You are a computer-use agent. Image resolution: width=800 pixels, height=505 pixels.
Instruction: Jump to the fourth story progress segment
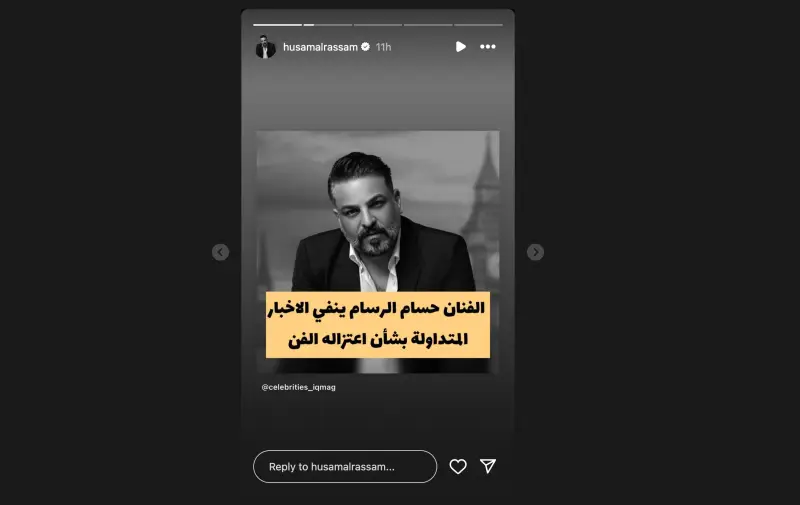(428, 24)
